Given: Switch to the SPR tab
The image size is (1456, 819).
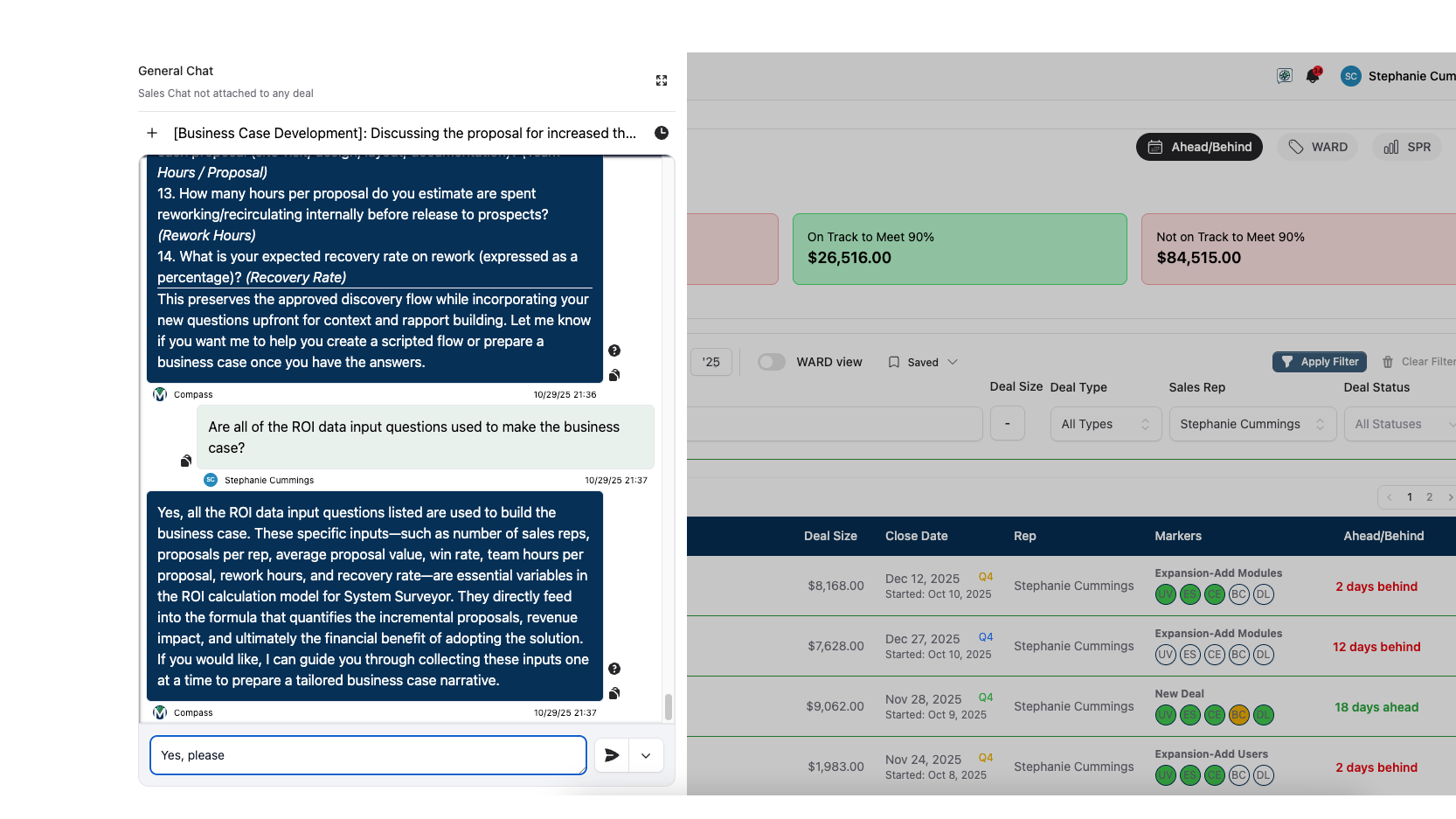Looking at the screenshot, I should tap(1407, 147).
